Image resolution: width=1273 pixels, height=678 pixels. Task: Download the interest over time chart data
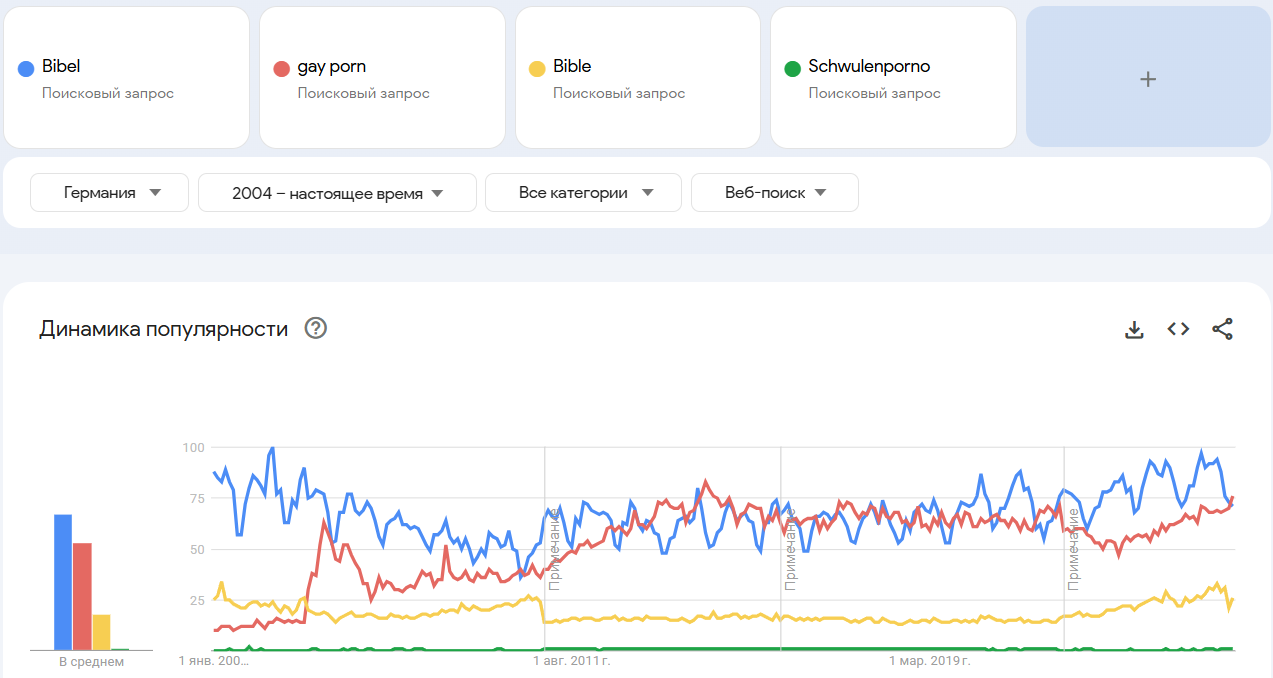tap(1134, 329)
